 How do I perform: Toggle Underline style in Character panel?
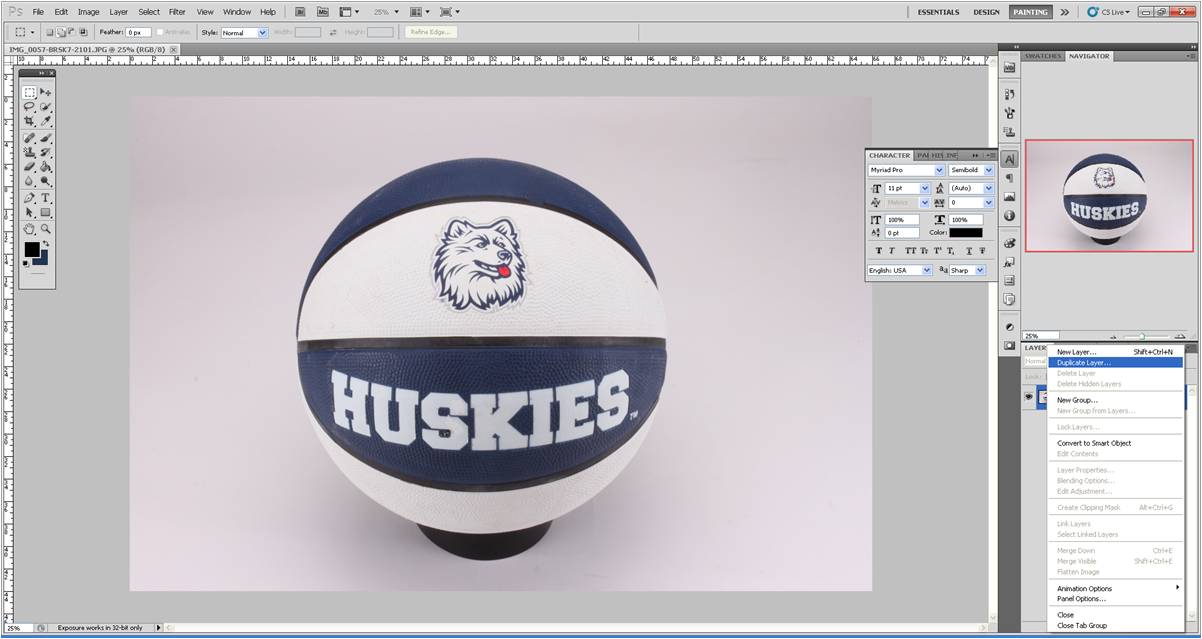pyautogui.click(x=968, y=251)
